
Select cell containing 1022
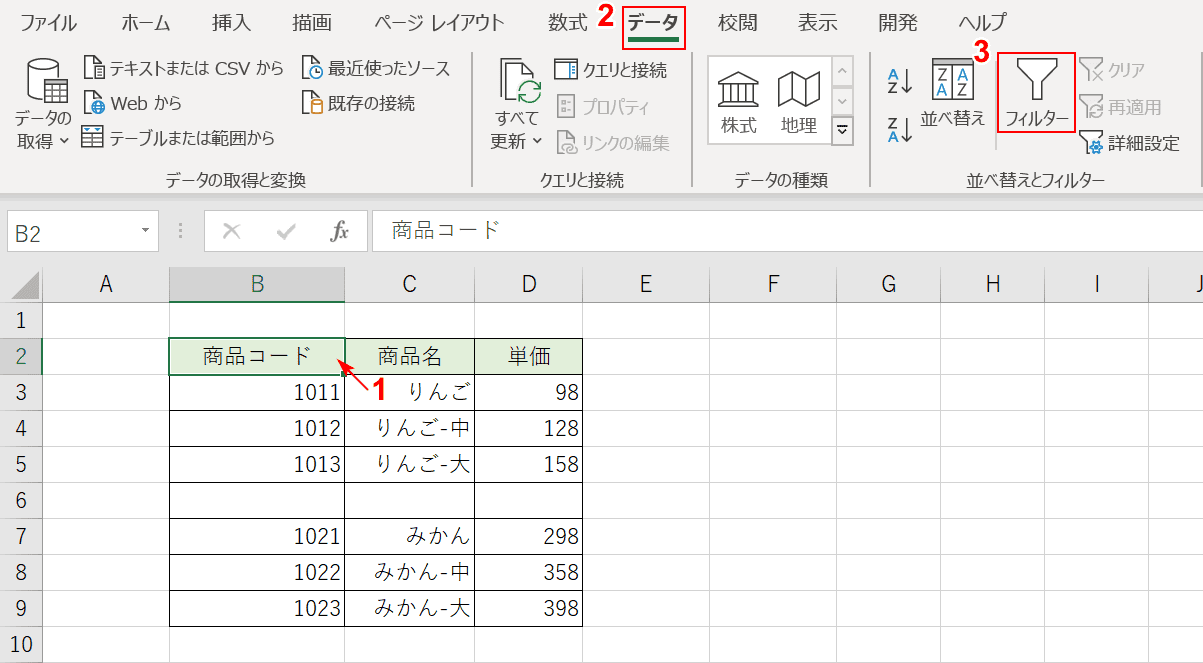coord(257,572)
